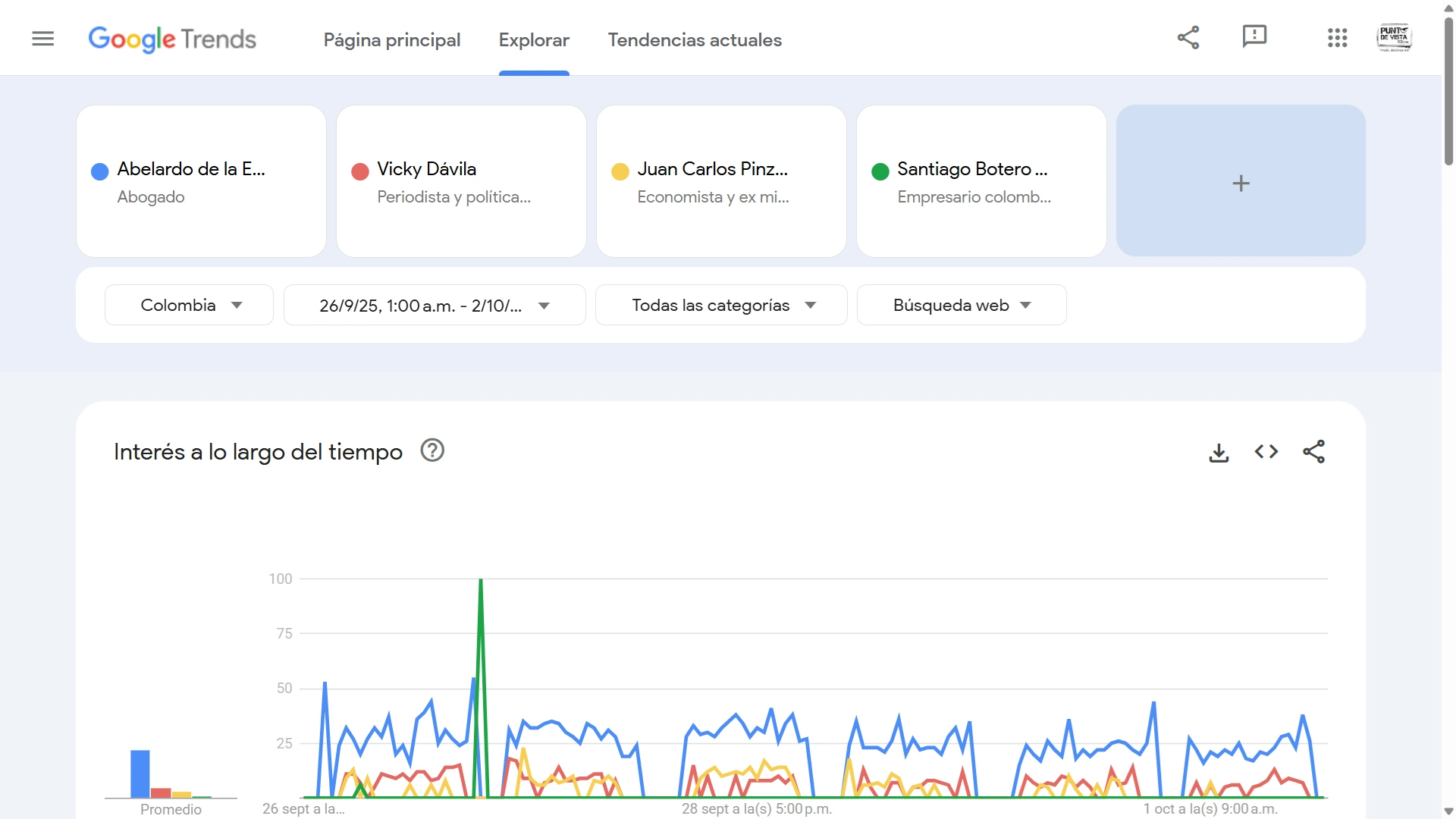Click the share icon in header
This screenshot has height=819, width=1456.
(1188, 38)
